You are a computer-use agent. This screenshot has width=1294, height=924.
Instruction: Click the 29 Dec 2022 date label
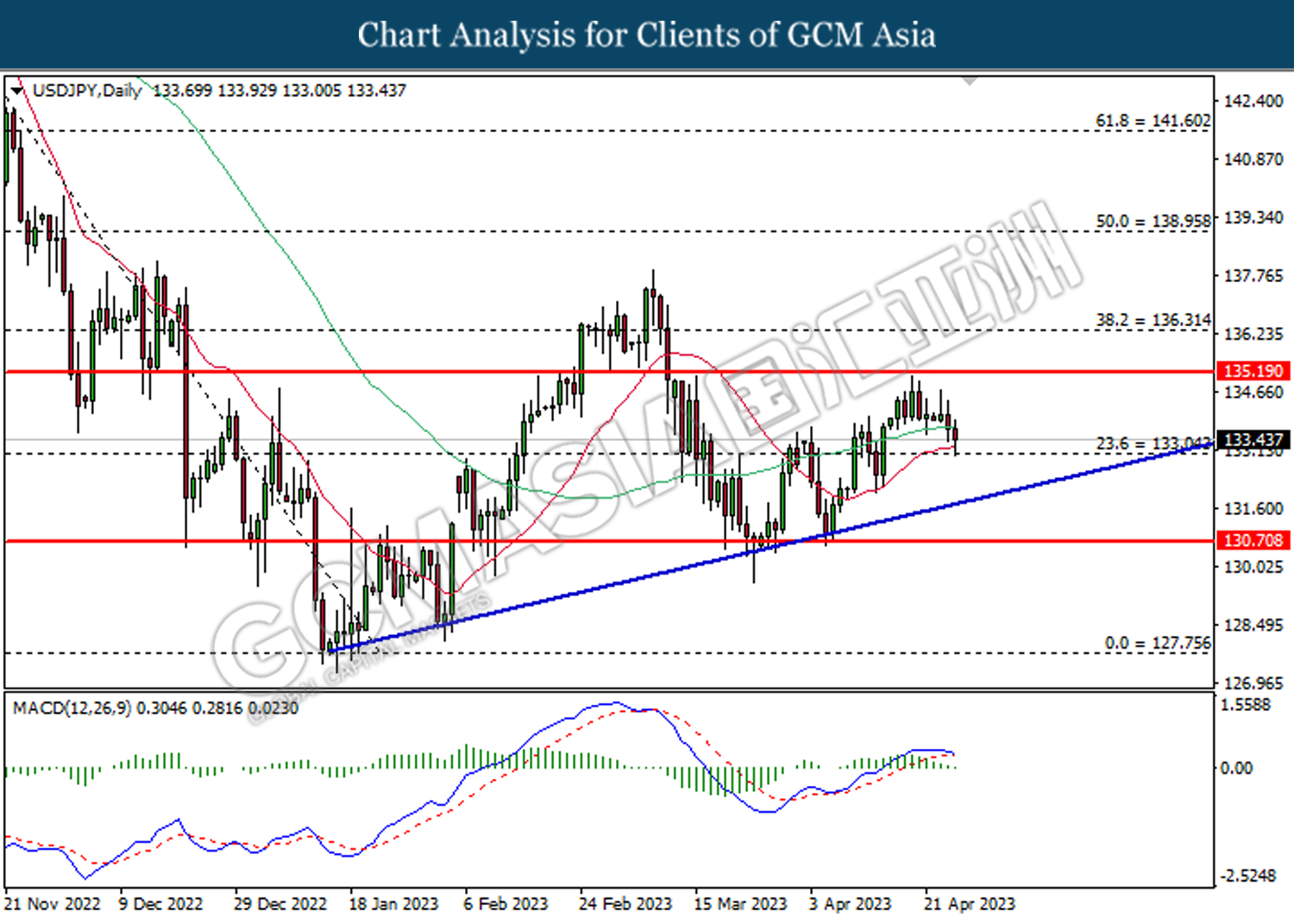(280, 904)
